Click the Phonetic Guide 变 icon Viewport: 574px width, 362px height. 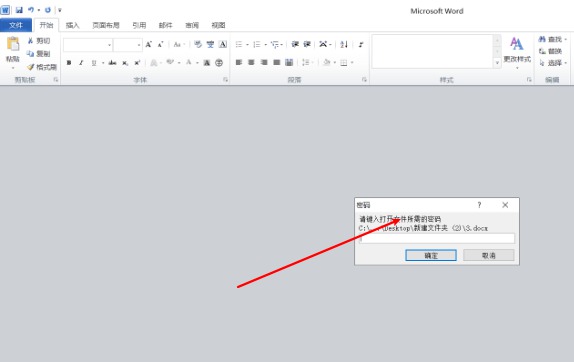coord(210,45)
